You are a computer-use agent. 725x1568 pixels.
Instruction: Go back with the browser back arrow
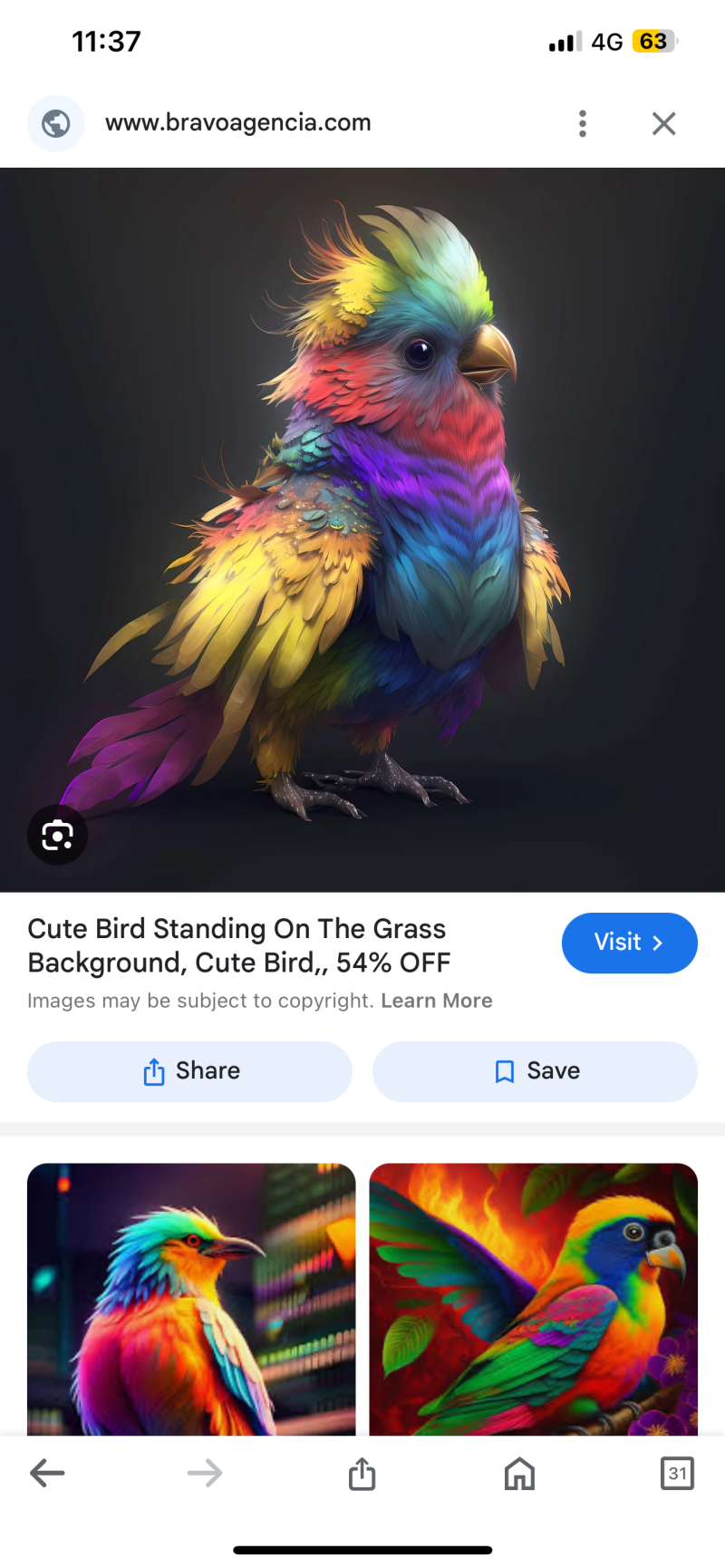tap(47, 1473)
